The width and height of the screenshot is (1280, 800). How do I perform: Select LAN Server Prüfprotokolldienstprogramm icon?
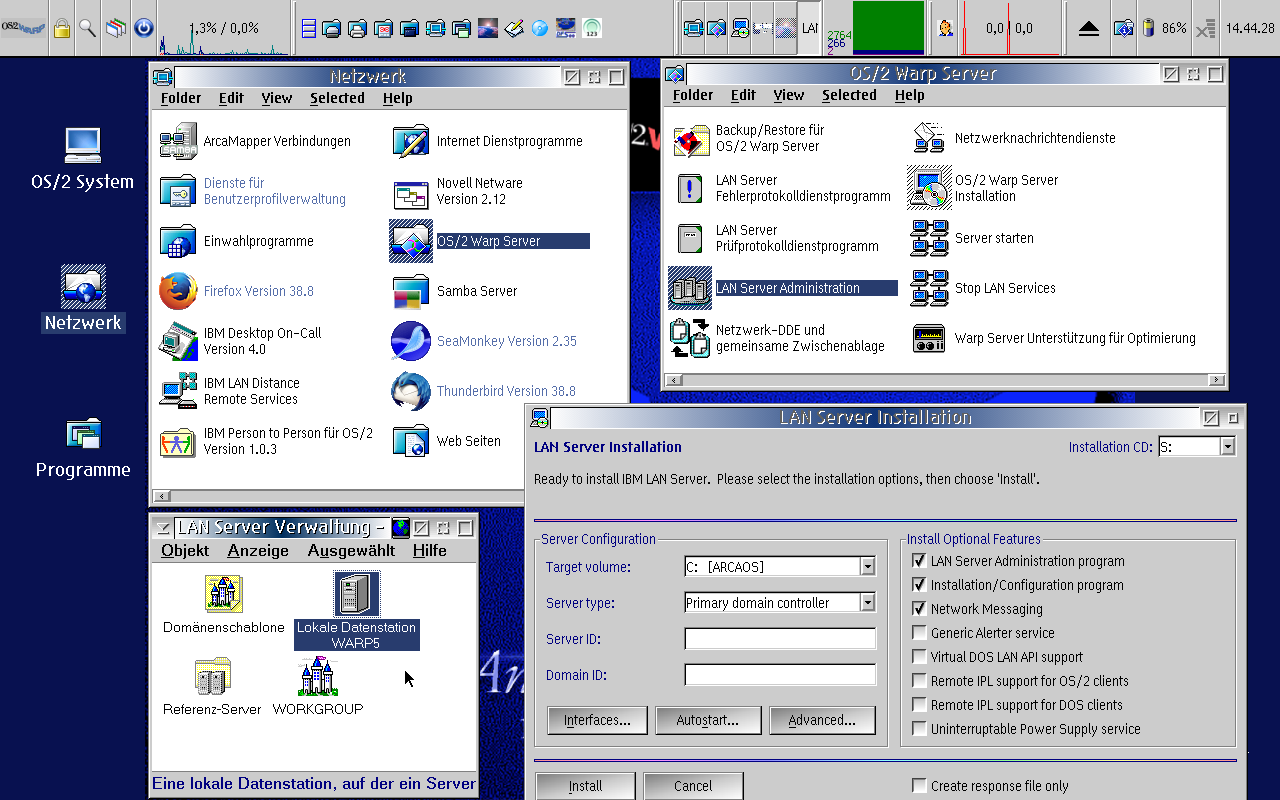pyautogui.click(x=691, y=238)
